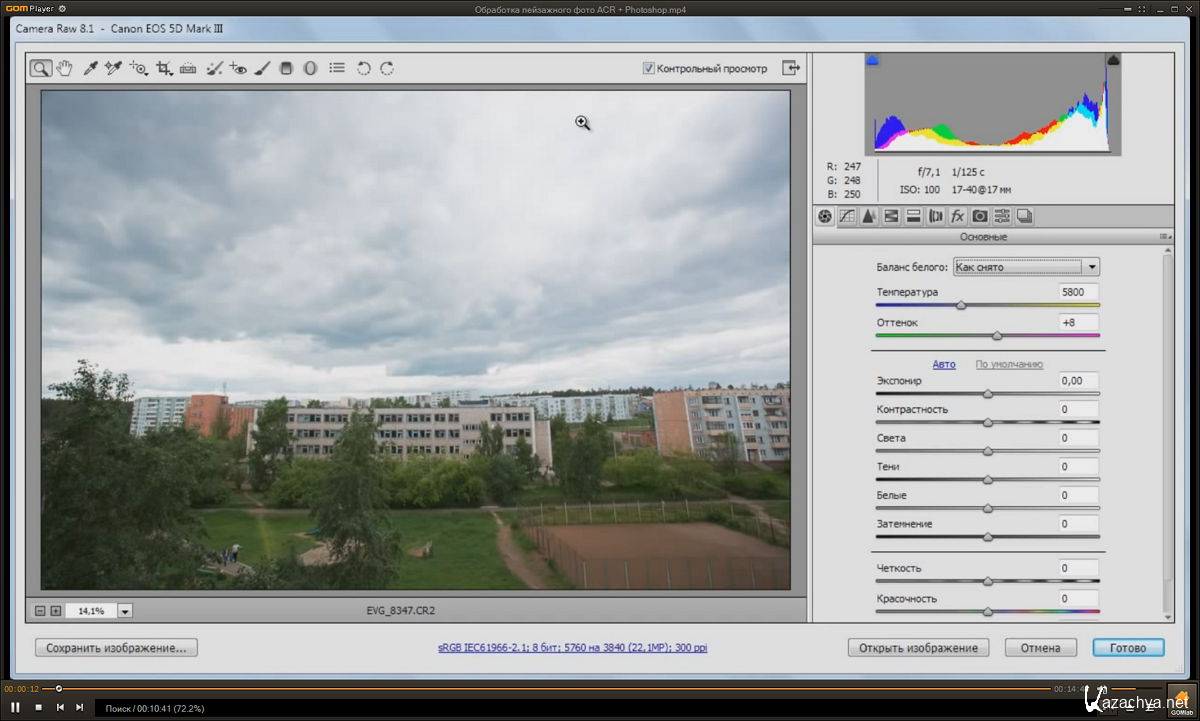Image resolution: width=1200 pixels, height=721 pixels.
Task: Open the Основные panel options menu
Action: (x=1164, y=237)
